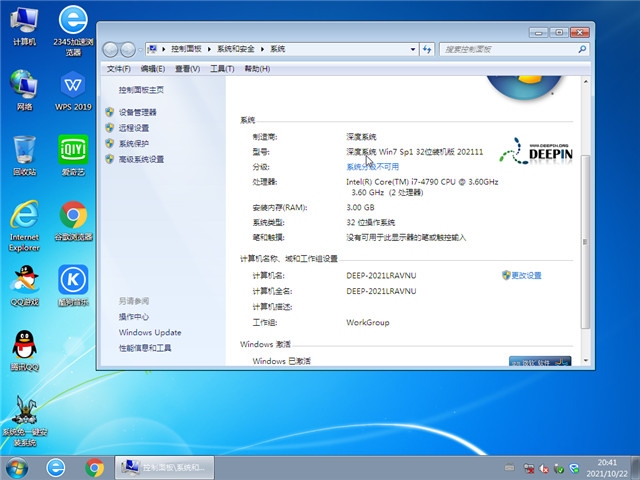Open the 网络 desktop icon
Image resolution: width=640 pixels, height=480 pixels.
click(24, 91)
